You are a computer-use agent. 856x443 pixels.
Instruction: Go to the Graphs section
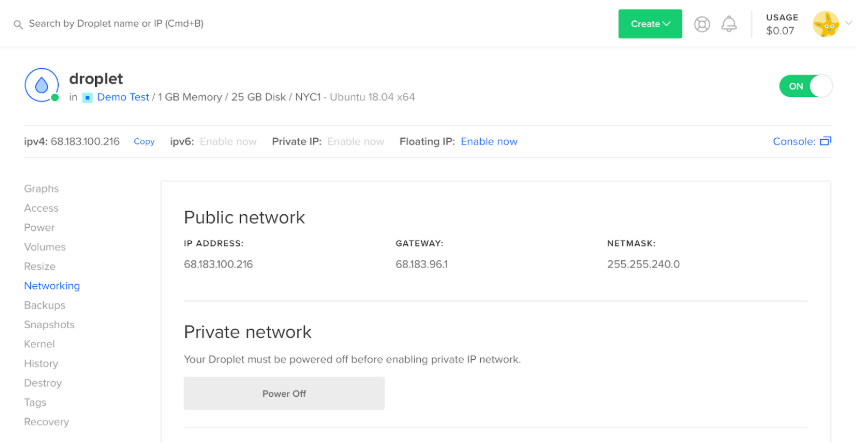coord(41,189)
